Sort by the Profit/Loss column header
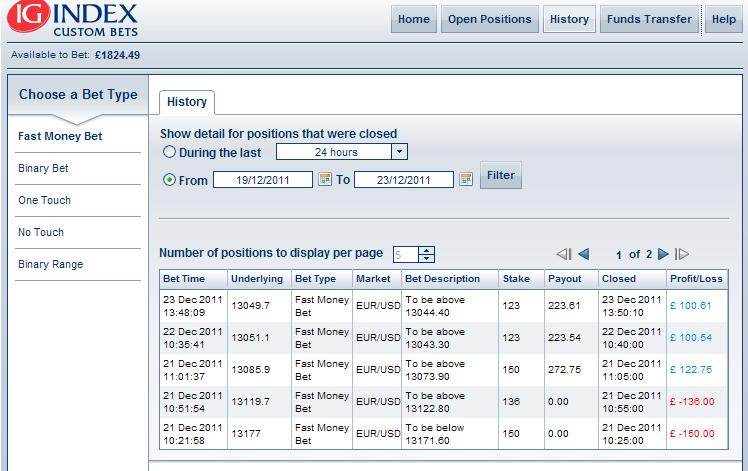748x471 pixels. click(696, 279)
